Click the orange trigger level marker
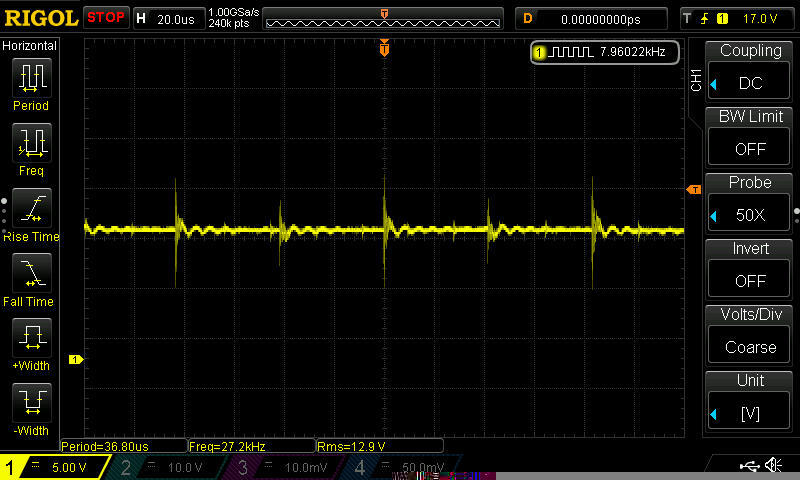 point(693,189)
